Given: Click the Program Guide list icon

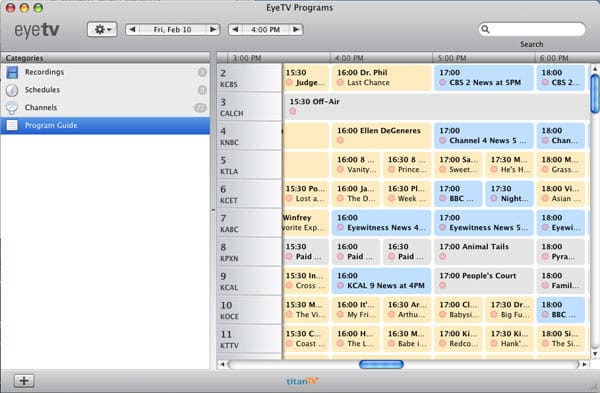Looking at the screenshot, I should 12,125.
